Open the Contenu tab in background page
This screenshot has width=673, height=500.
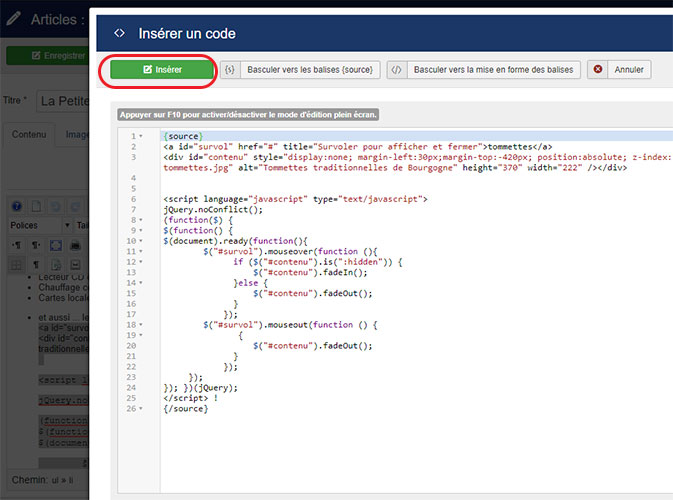(29, 134)
